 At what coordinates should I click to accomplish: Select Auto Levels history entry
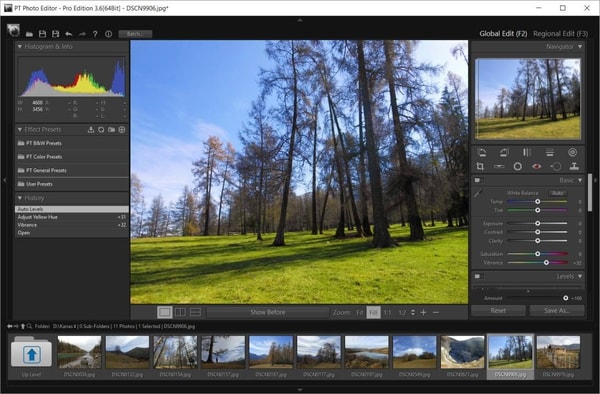tap(72, 209)
